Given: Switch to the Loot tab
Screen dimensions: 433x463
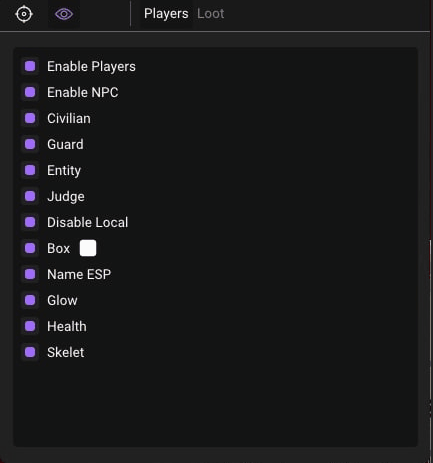Looking at the screenshot, I should (x=210, y=14).
